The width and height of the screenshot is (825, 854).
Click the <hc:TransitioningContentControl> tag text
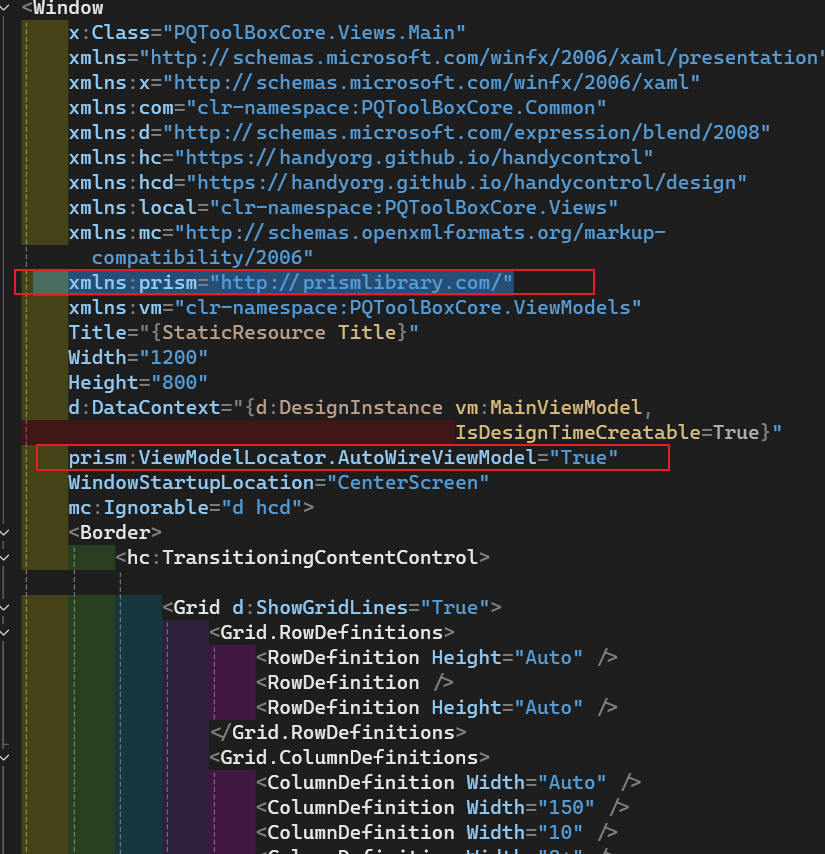pyautogui.click(x=302, y=558)
